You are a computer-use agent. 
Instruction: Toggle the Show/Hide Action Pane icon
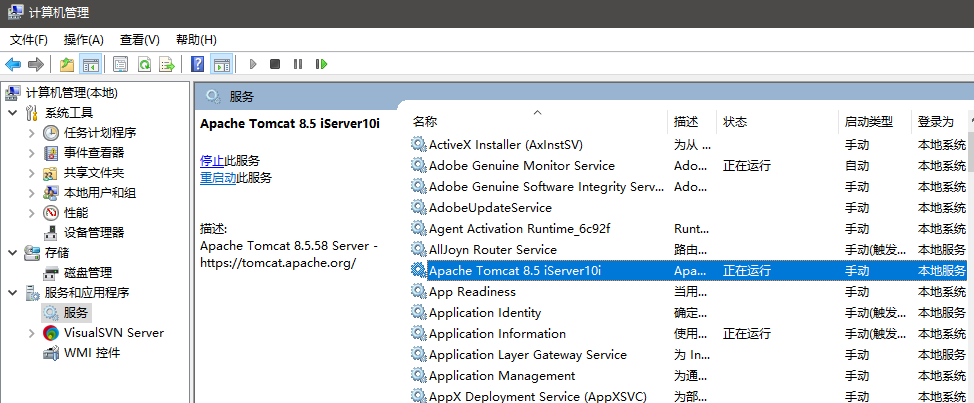click(222, 64)
